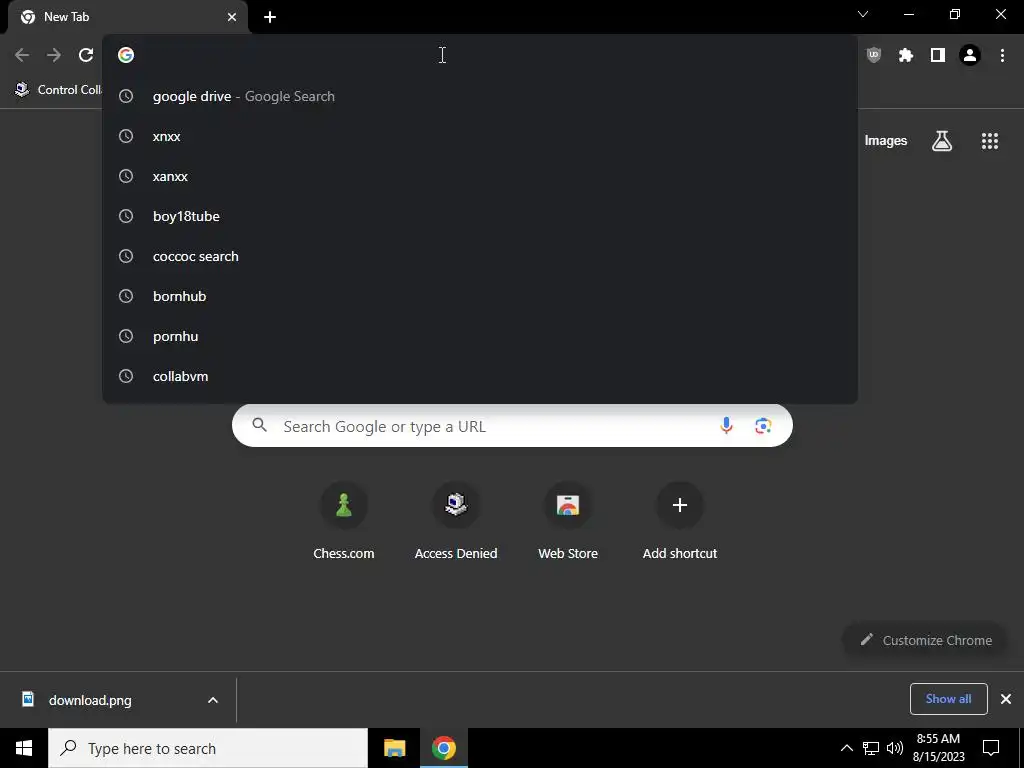The image size is (1024, 768).
Task: Click the Windows "Type here to search" box
Action: 208,748
